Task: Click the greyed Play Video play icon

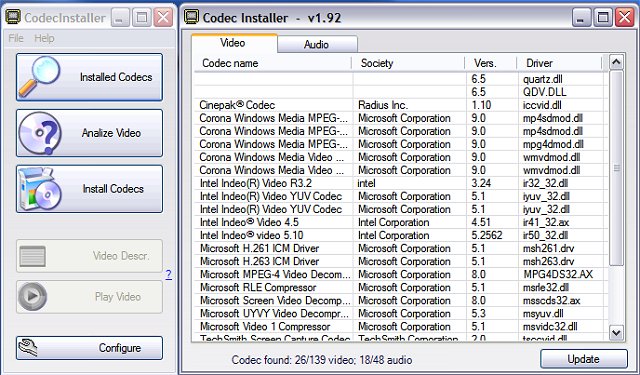Action: pos(32,296)
